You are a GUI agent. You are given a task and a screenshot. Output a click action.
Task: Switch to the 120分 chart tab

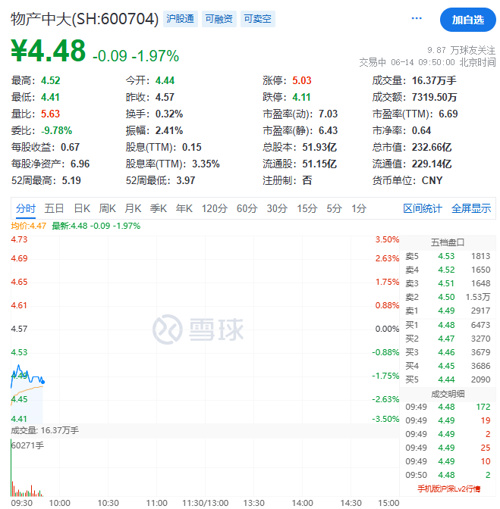(x=214, y=209)
